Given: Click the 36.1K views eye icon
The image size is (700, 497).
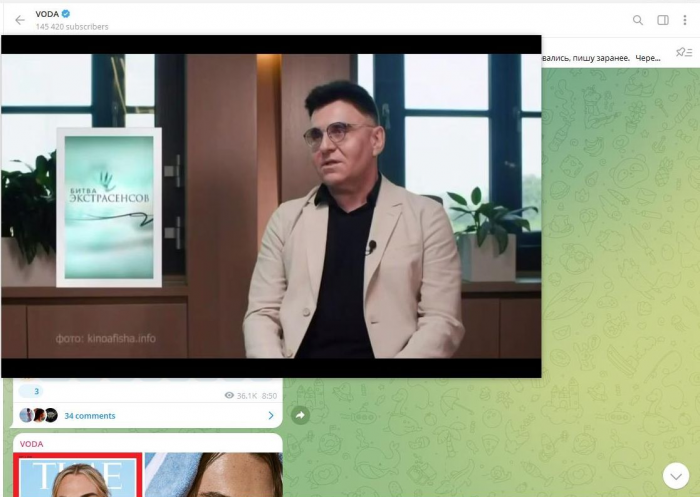Looking at the screenshot, I should pyautogui.click(x=229, y=395).
